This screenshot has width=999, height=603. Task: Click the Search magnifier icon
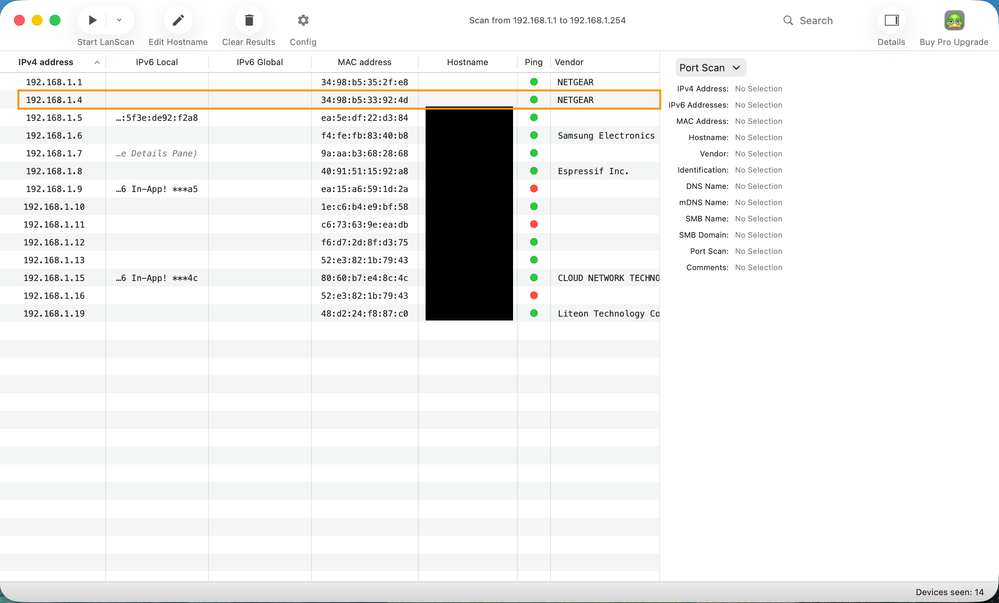[788, 20]
